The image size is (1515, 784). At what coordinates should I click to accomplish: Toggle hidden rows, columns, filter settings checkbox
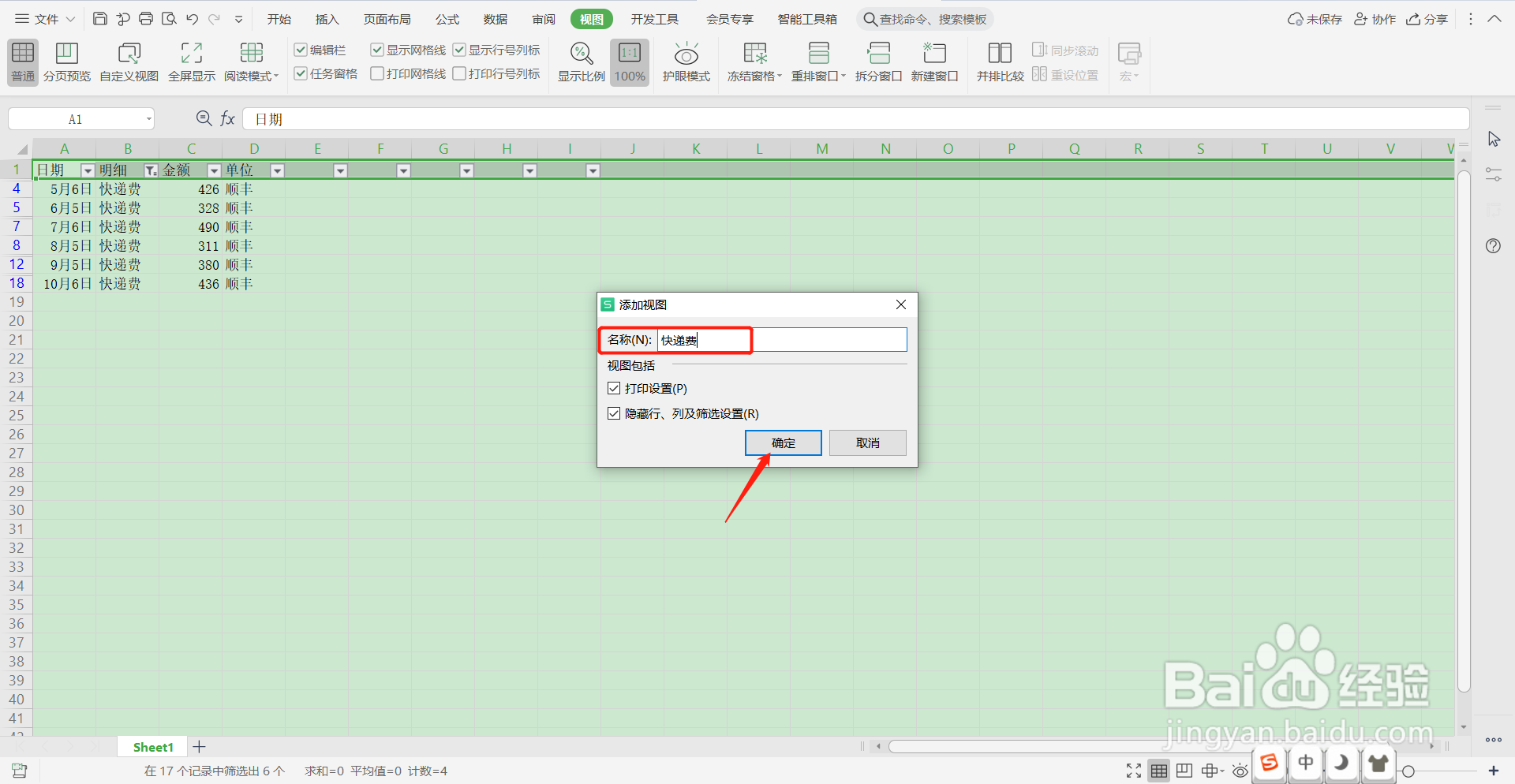(x=614, y=413)
